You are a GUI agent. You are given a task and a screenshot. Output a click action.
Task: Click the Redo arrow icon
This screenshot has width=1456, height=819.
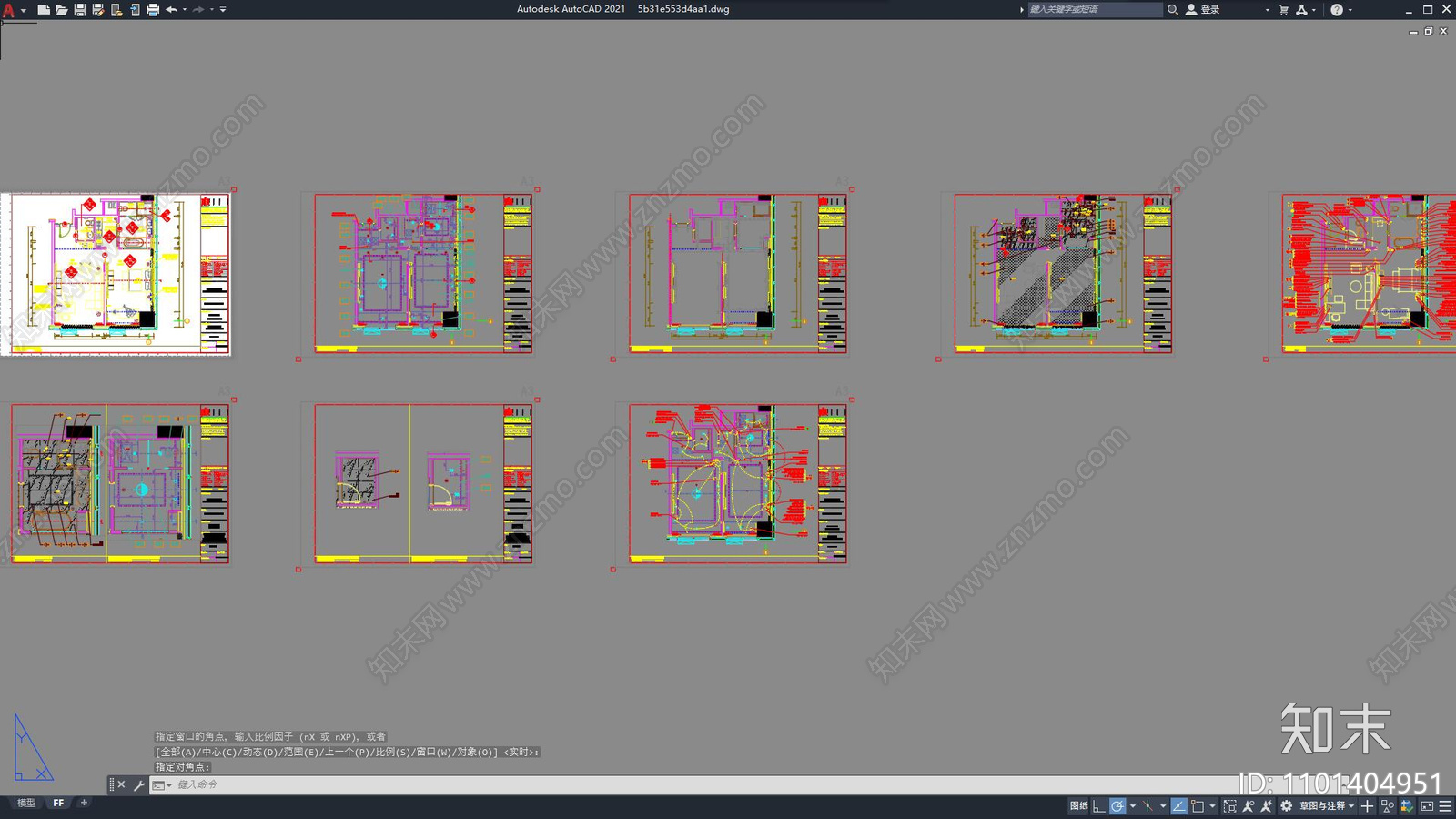198,10
